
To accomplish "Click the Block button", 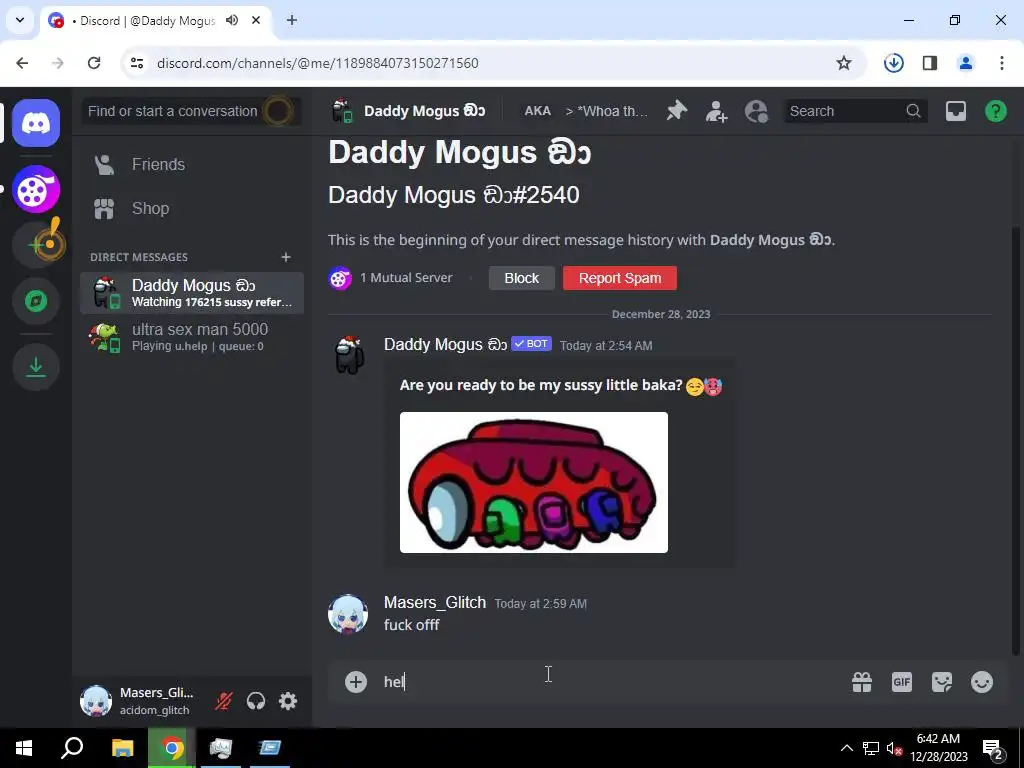I will click(522, 278).
